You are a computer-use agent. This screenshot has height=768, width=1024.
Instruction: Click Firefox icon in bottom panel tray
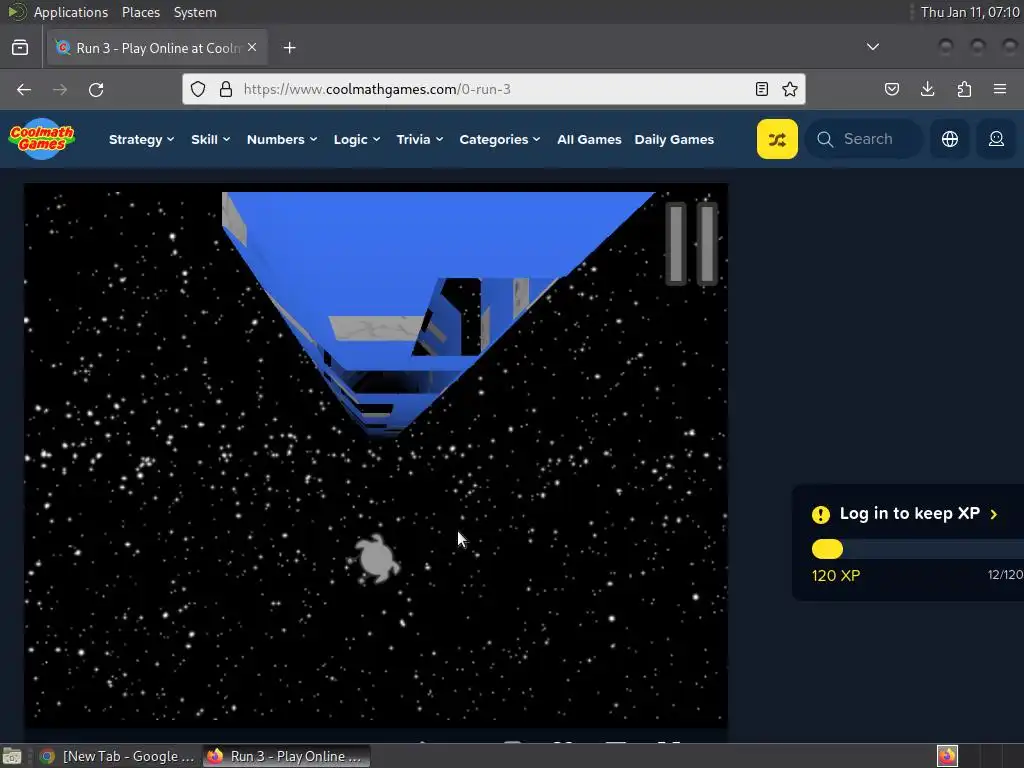point(947,756)
